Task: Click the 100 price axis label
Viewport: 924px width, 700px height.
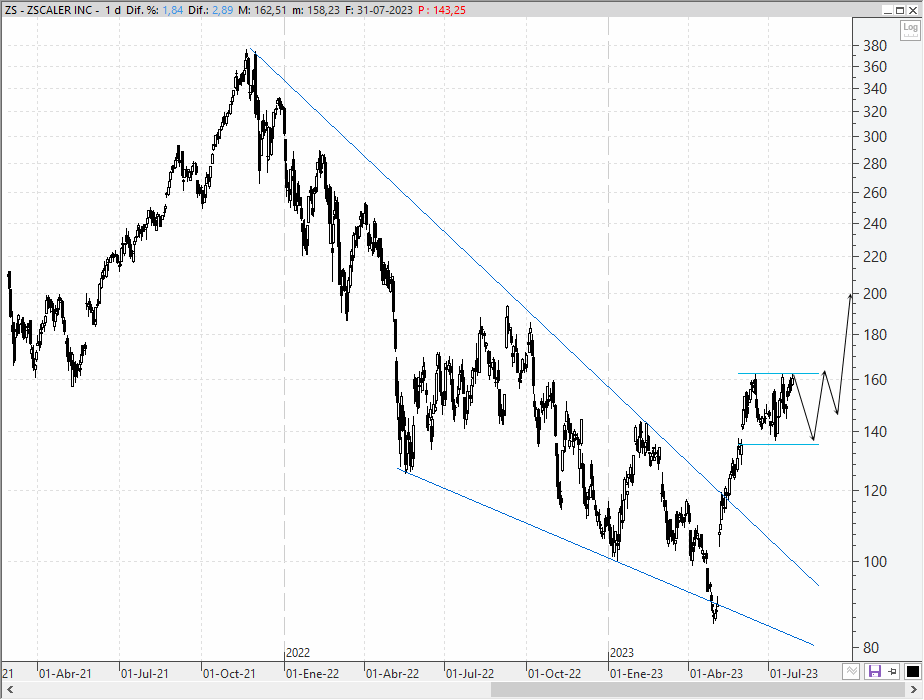Action: (x=874, y=562)
